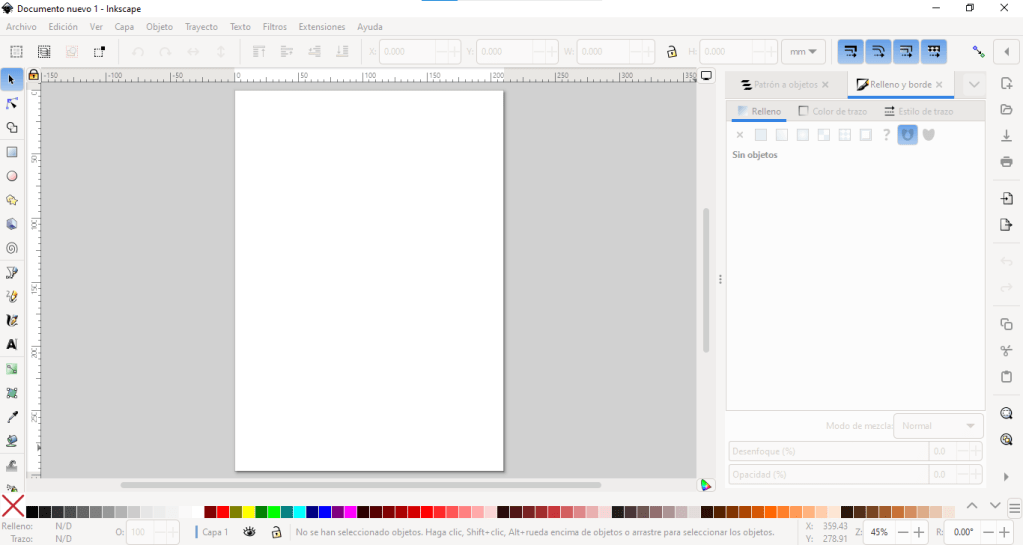
Task: Toggle the Capa 1 layer lock
Action: click(x=276, y=532)
